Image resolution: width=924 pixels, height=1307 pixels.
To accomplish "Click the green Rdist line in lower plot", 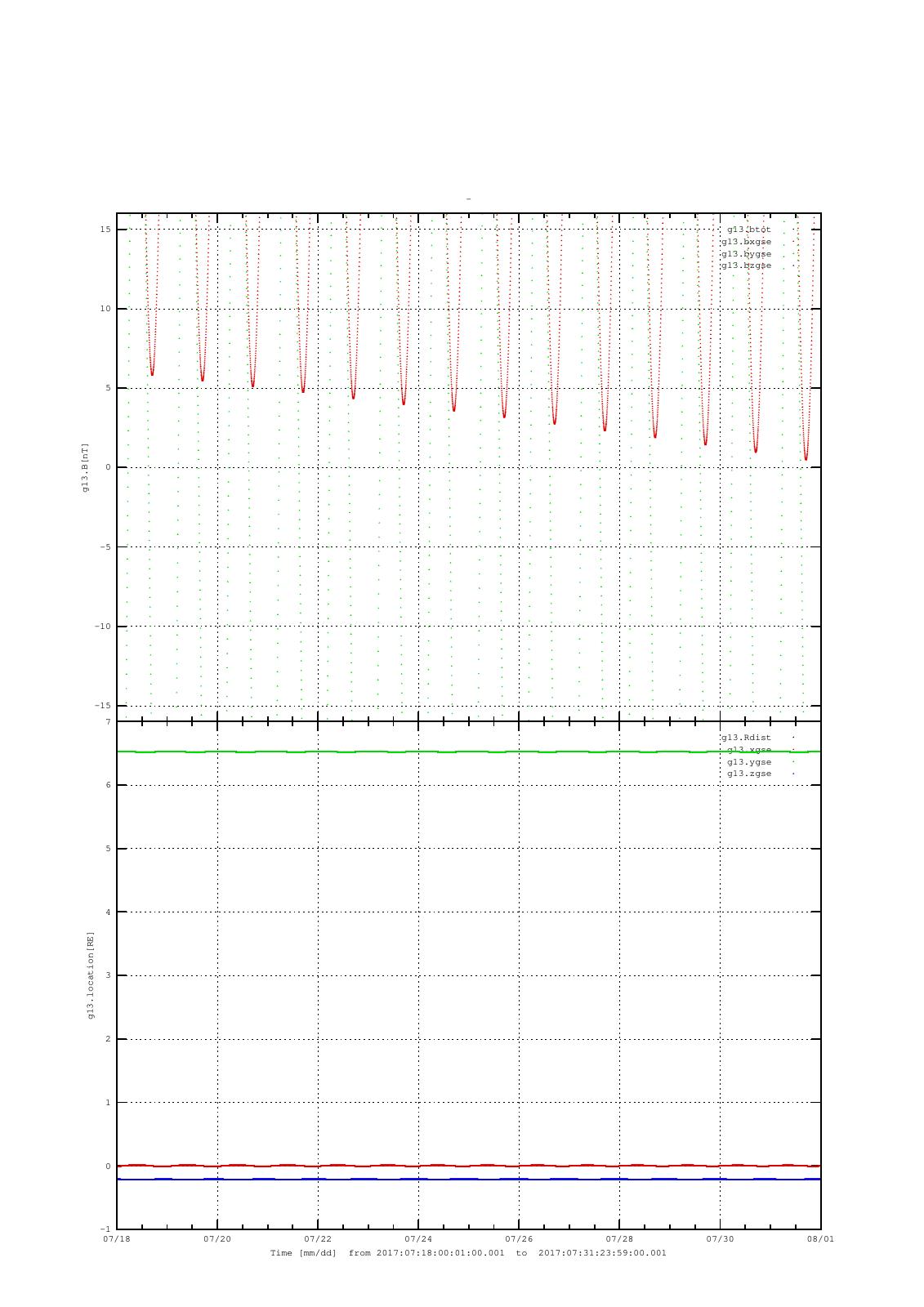I will tap(468, 752).
